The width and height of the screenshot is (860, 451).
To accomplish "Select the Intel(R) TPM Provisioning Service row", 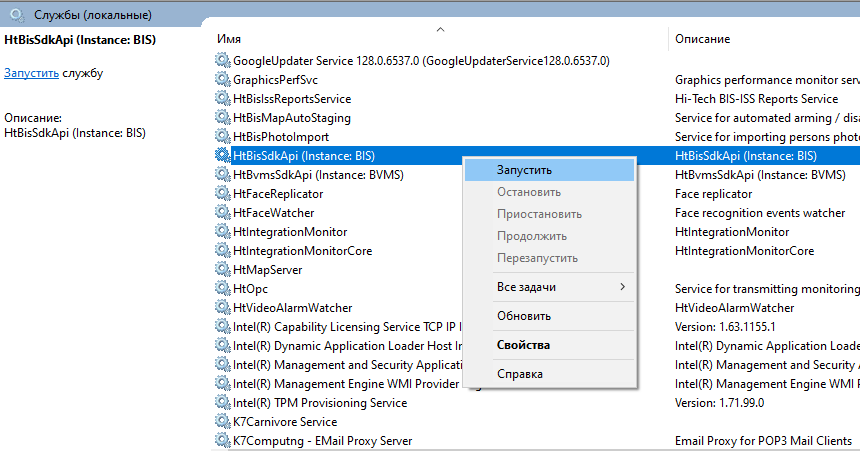I will (x=319, y=403).
